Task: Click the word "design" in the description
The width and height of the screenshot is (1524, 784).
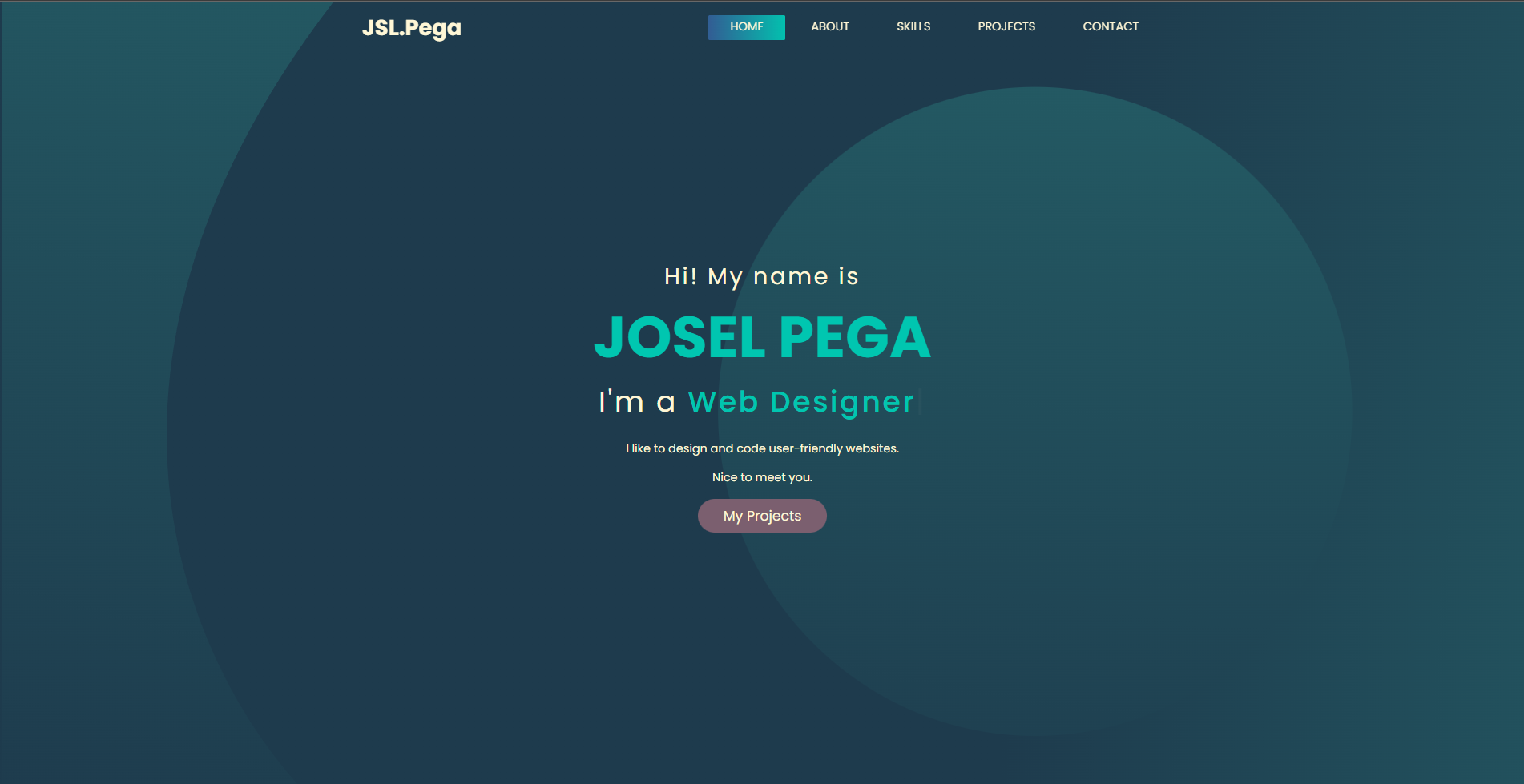Action: coord(687,448)
